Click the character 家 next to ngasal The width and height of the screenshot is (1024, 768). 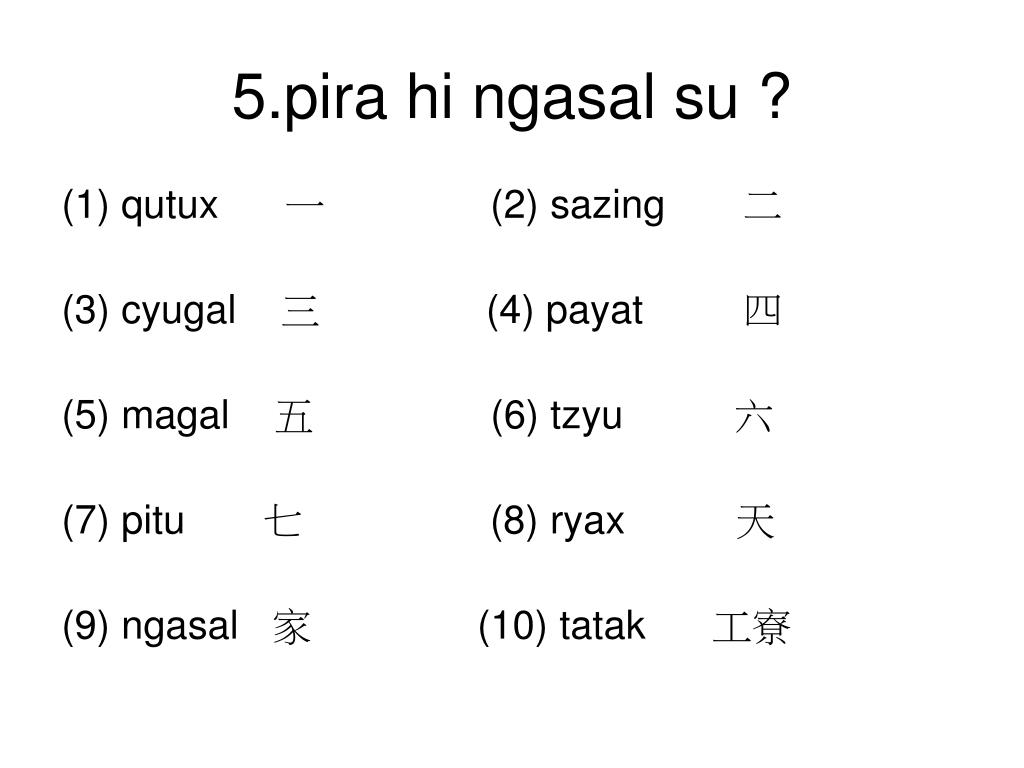point(291,627)
